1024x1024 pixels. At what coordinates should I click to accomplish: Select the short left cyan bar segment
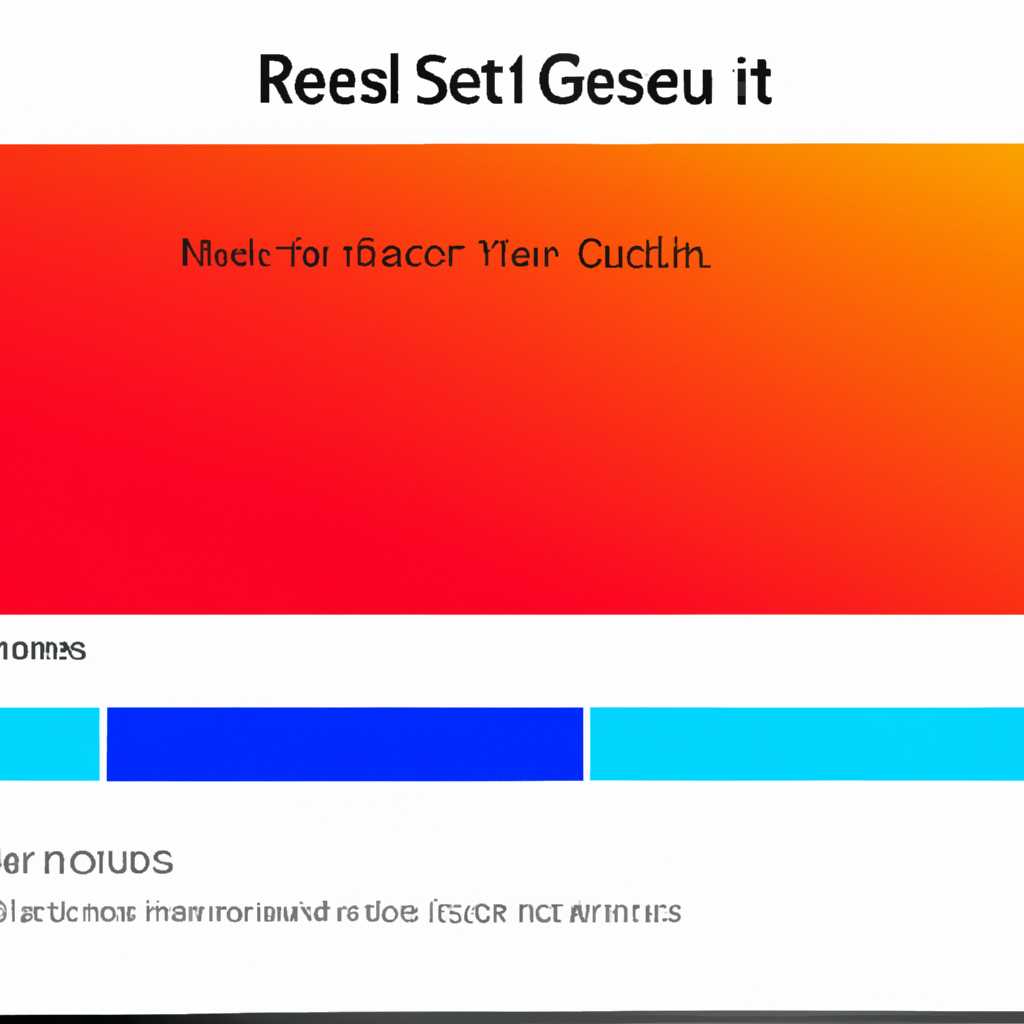point(50,744)
